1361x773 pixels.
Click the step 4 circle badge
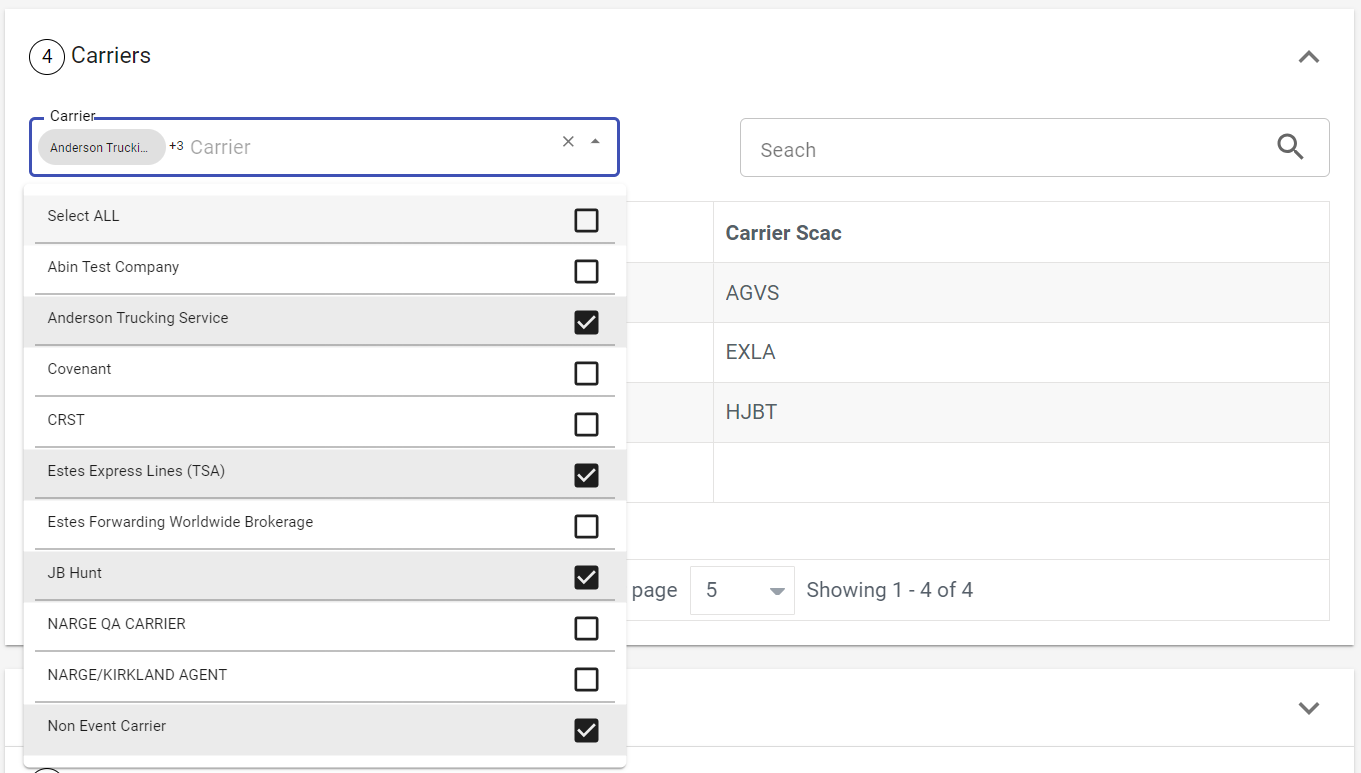(x=47, y=57)
